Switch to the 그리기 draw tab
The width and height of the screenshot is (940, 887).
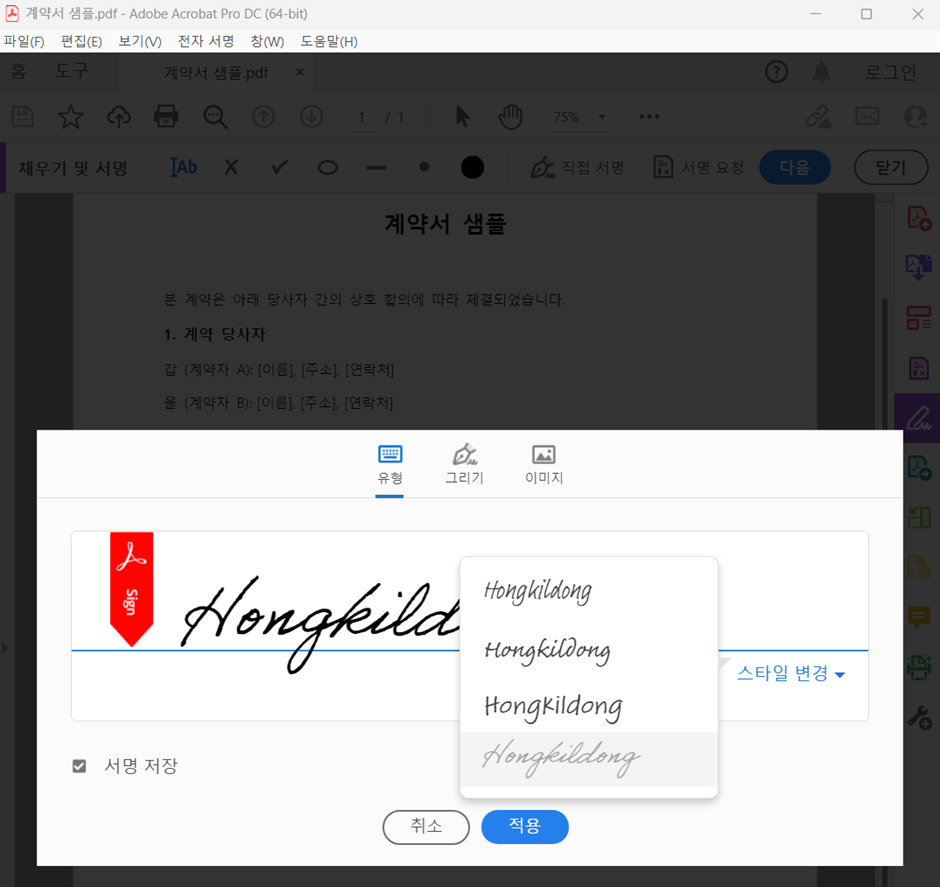pos(464,466)
